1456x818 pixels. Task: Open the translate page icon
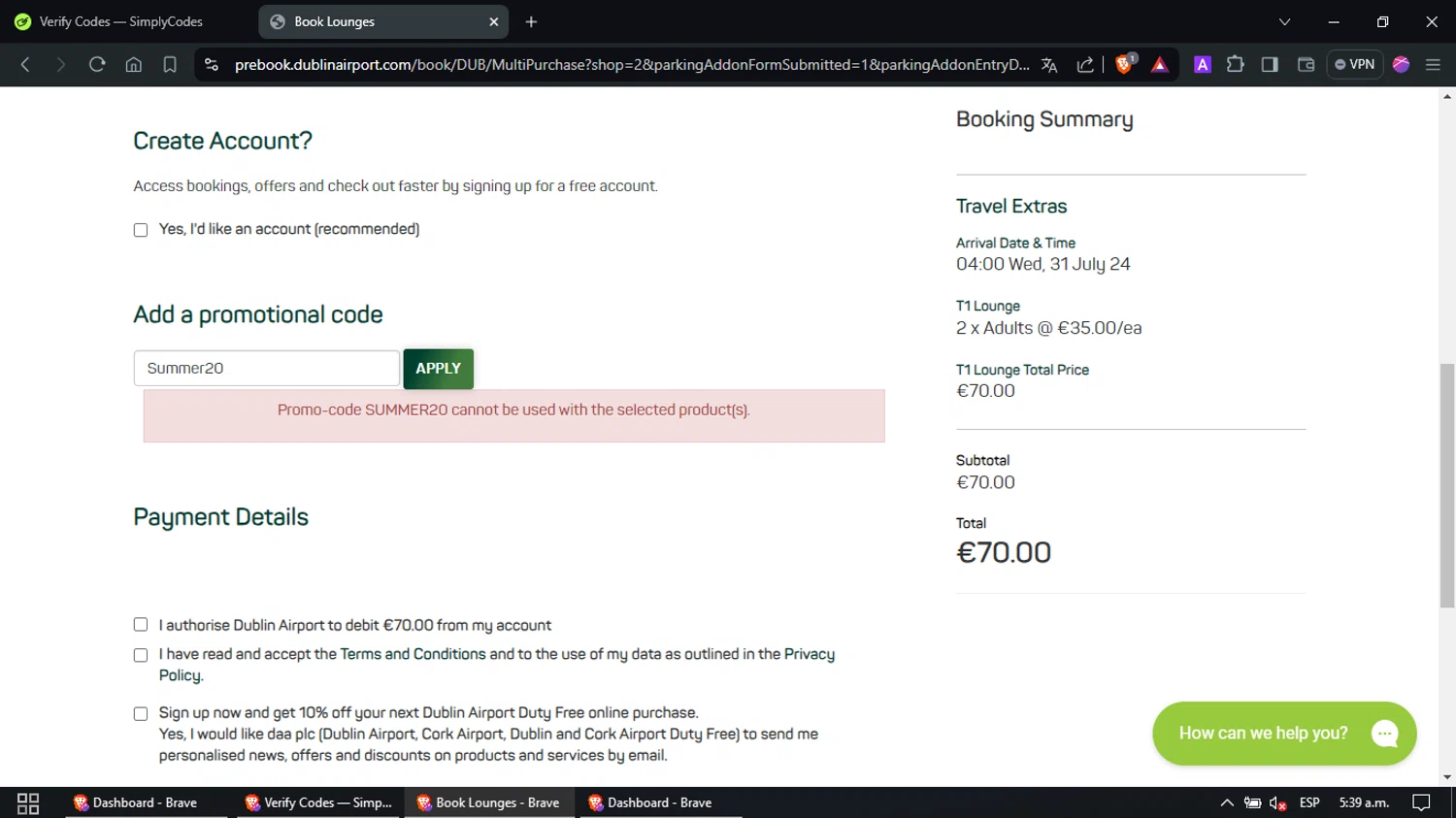coord(1049,65)
